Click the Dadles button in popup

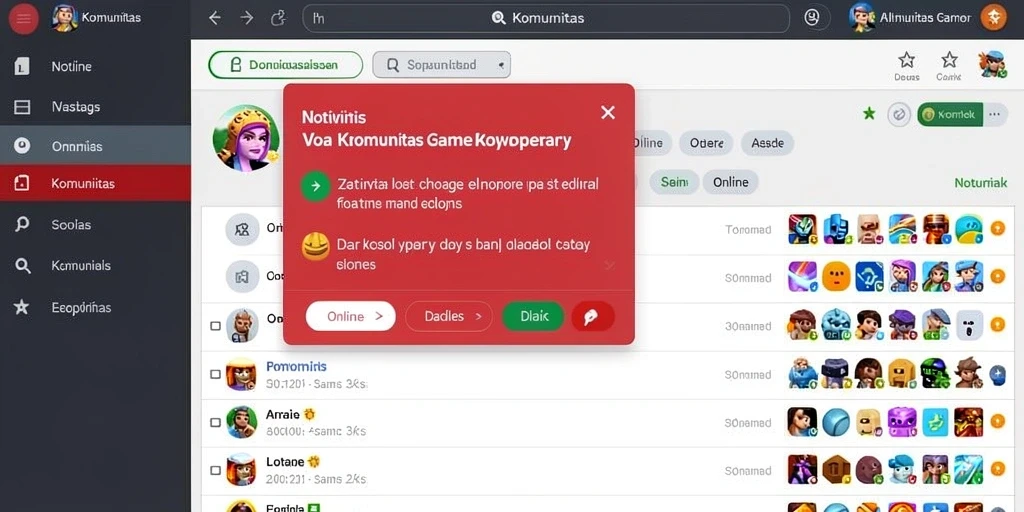click(449, 316)
